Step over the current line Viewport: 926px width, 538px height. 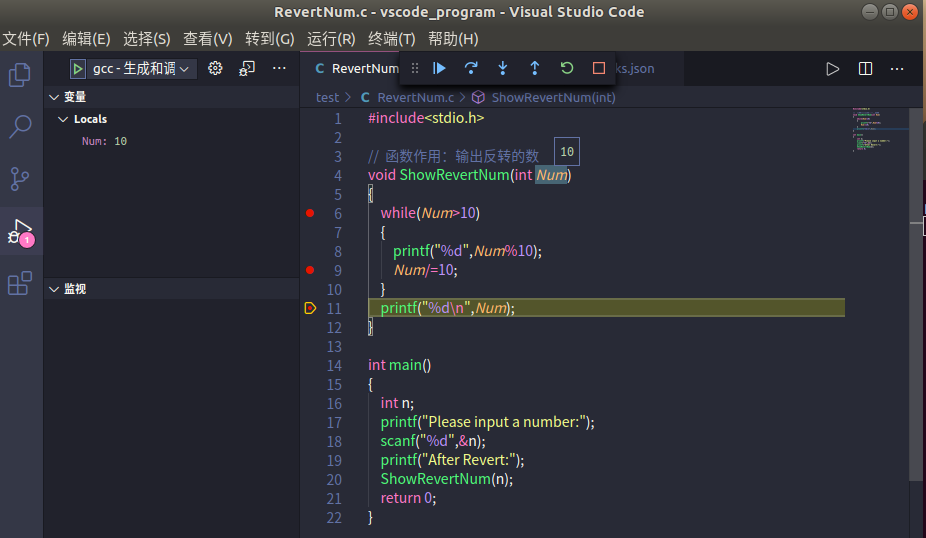(471, 69)
